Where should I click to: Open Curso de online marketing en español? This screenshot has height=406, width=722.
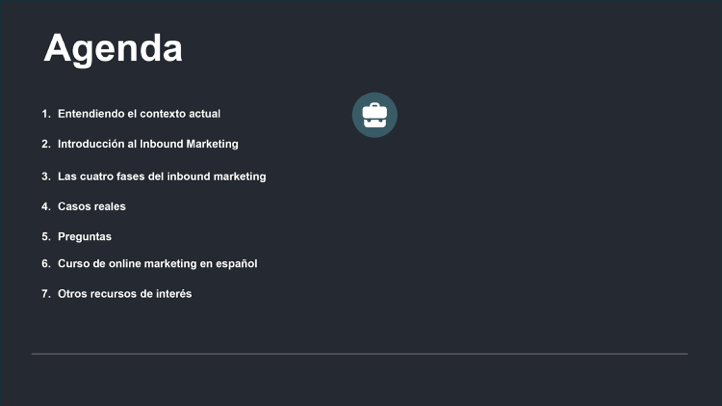point(157,264)
